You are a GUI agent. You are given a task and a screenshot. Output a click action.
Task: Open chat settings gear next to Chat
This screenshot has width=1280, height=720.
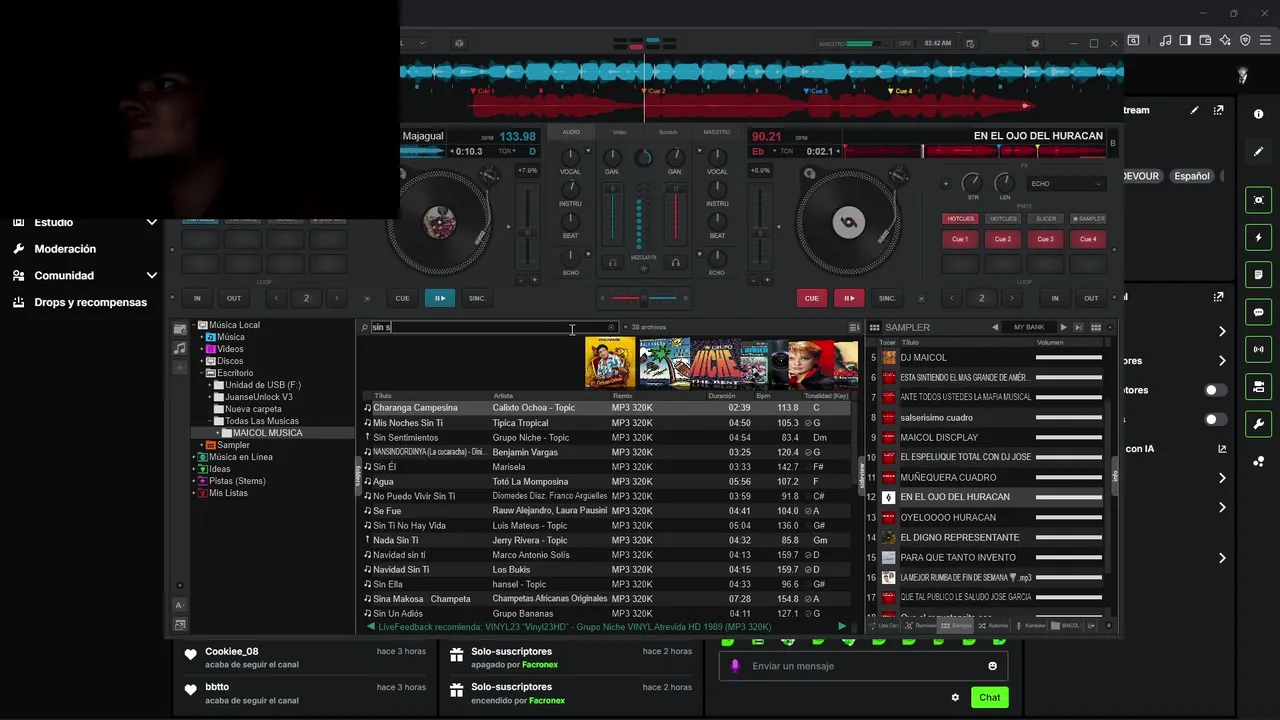955,697
